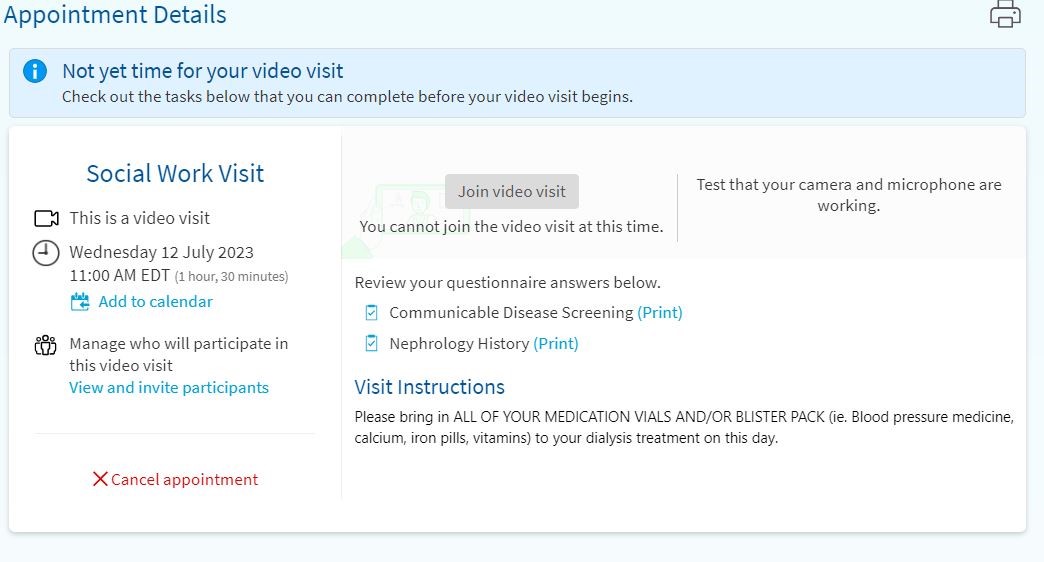
Task: Click the '11:00 AM EDT' time text
Action: [119, 276]
